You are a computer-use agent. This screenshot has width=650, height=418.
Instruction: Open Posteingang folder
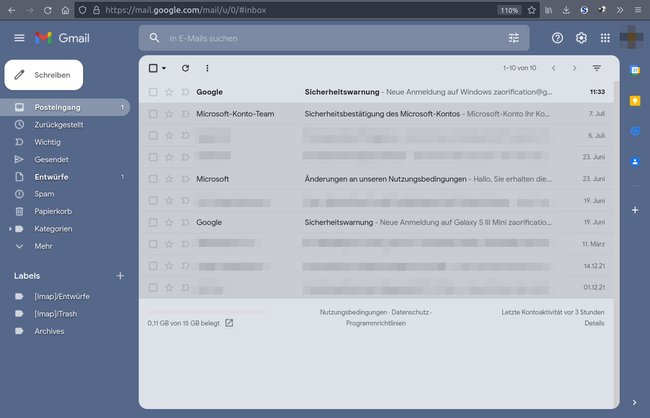pos(65,107)
